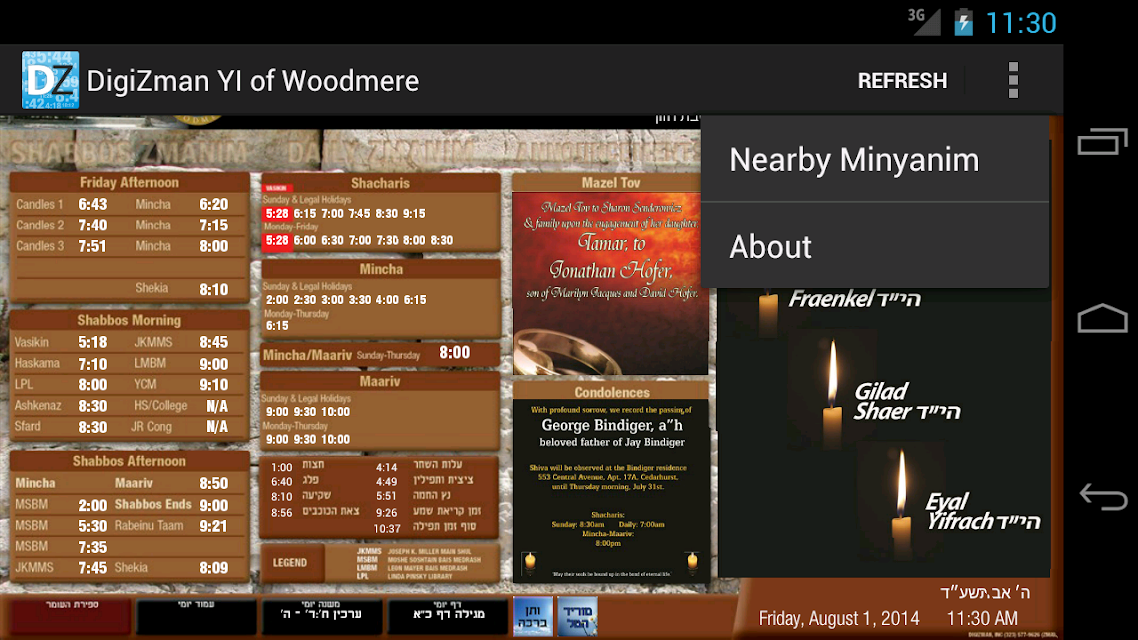This screenshot has height=640, width=1138.
Task: Tap the 'משנה יומי' panel
Action: [322, 615]
